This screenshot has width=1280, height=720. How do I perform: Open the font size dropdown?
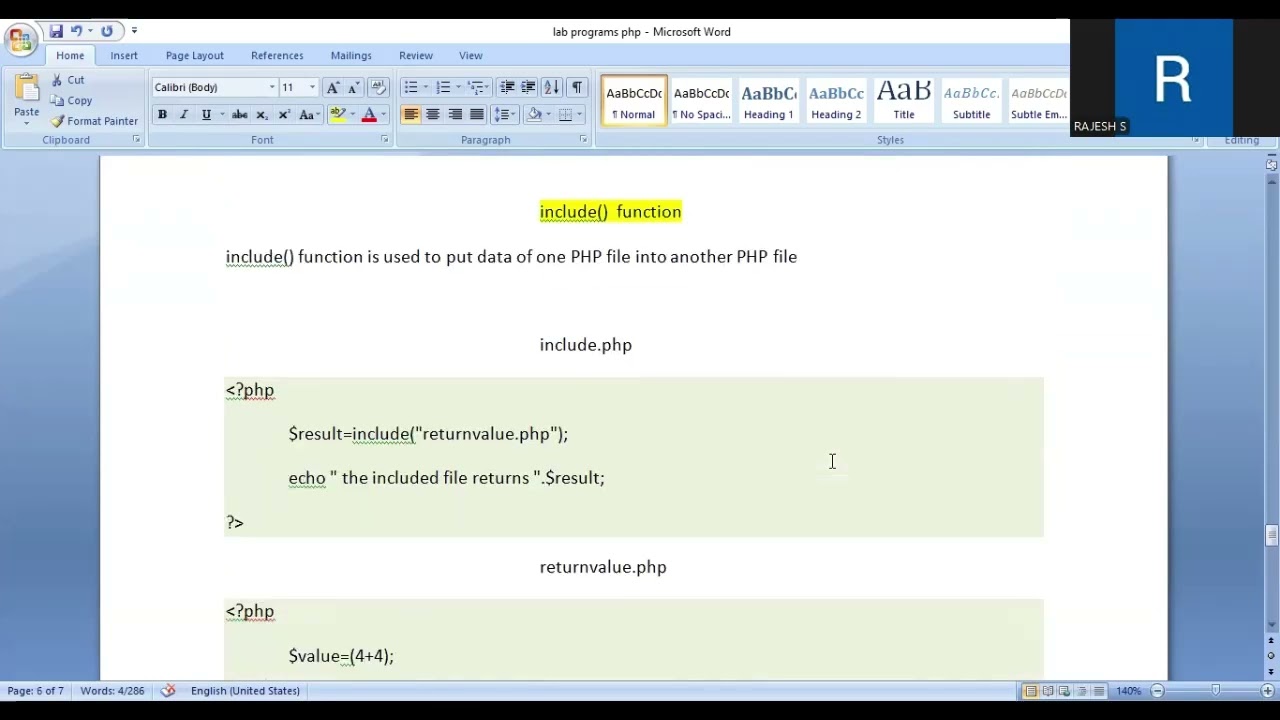[x=312, y=88]
